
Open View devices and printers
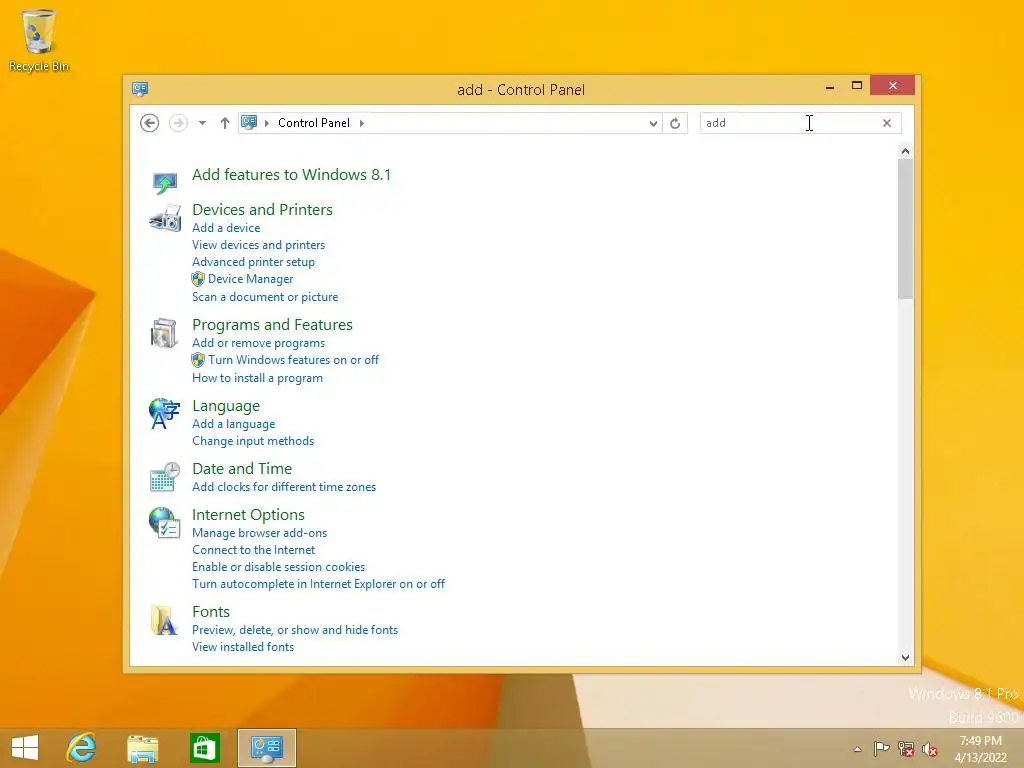click(x=259, y=245)
